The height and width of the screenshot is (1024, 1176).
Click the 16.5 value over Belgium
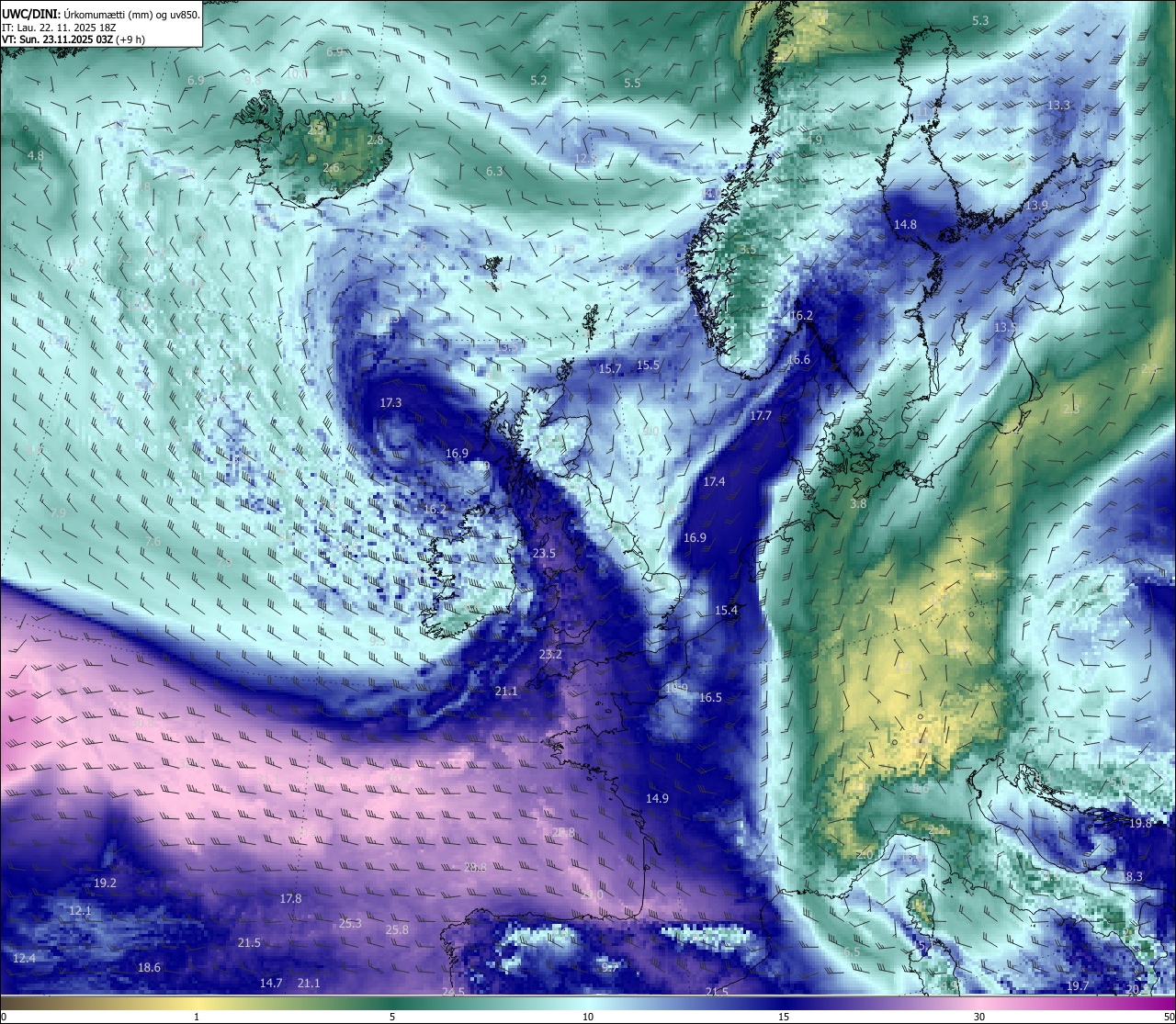[710, 698]
